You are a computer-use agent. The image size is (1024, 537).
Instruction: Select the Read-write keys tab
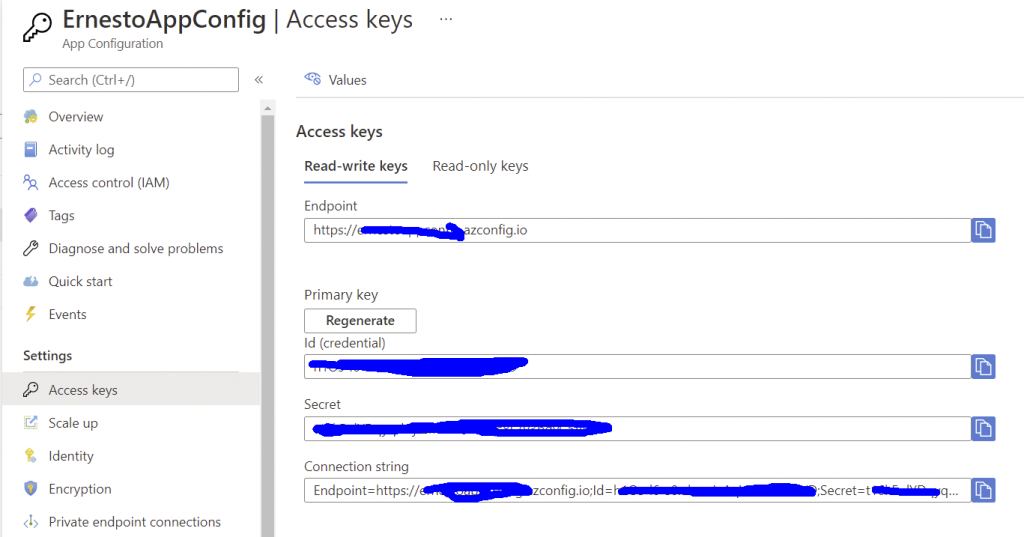[x=356, y=167]
